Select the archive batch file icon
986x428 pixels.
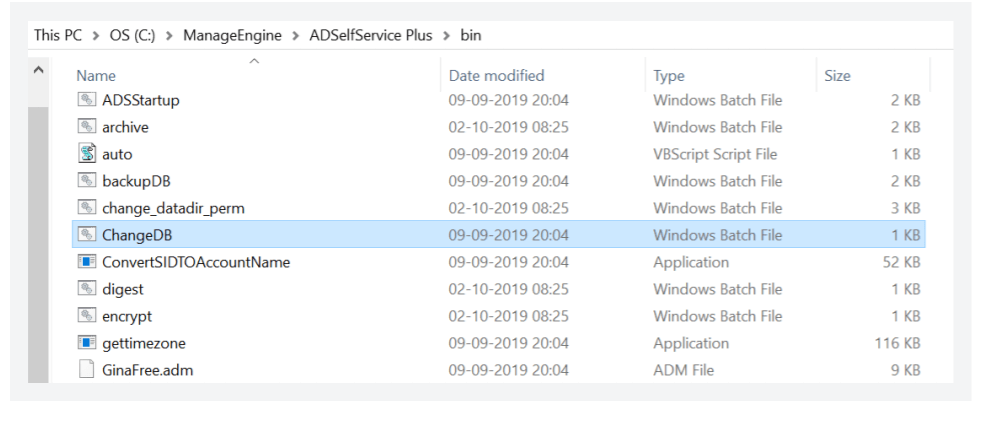[87, 127]
